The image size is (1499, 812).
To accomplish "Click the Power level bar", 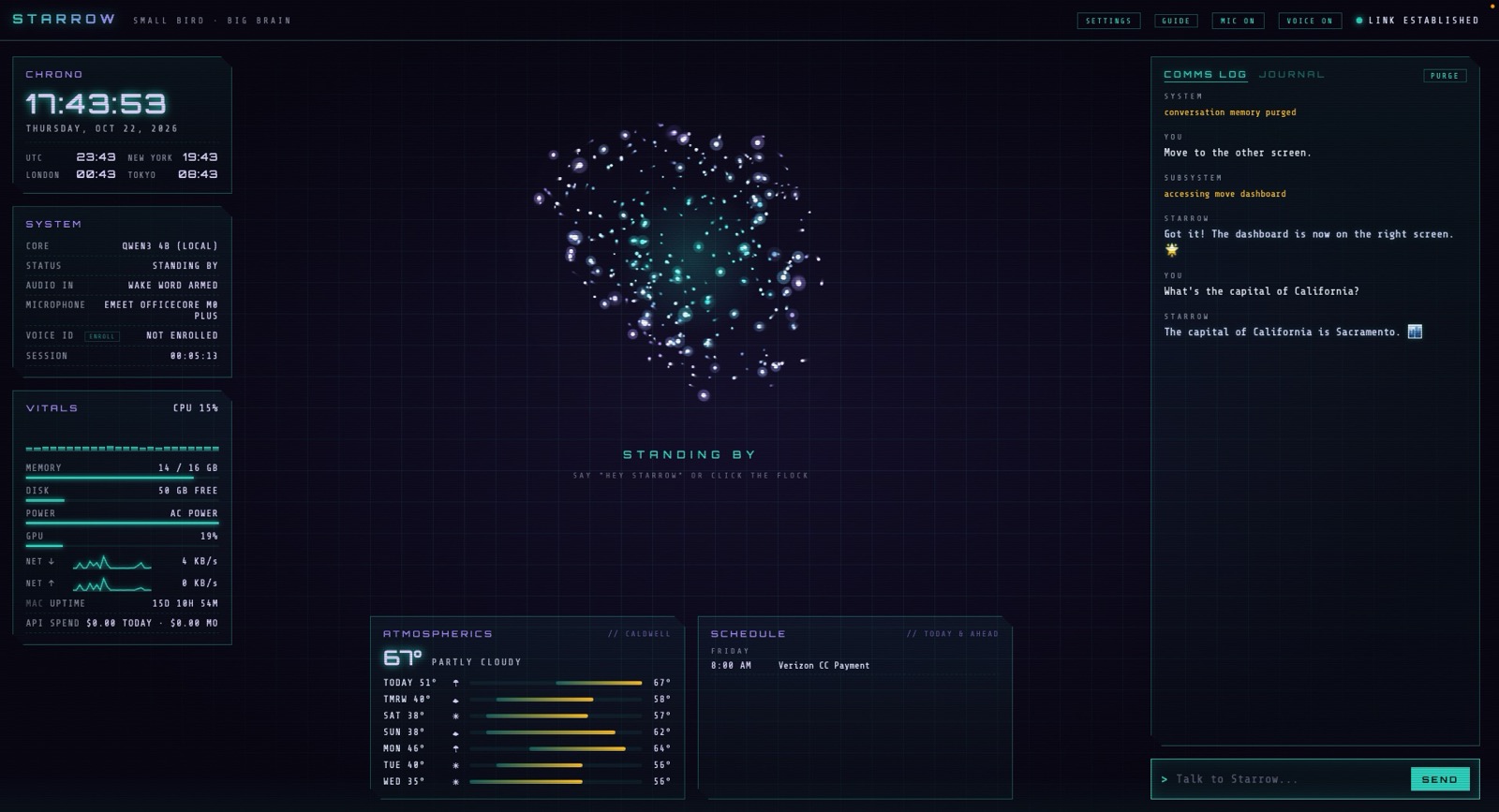I will [122, 523].
